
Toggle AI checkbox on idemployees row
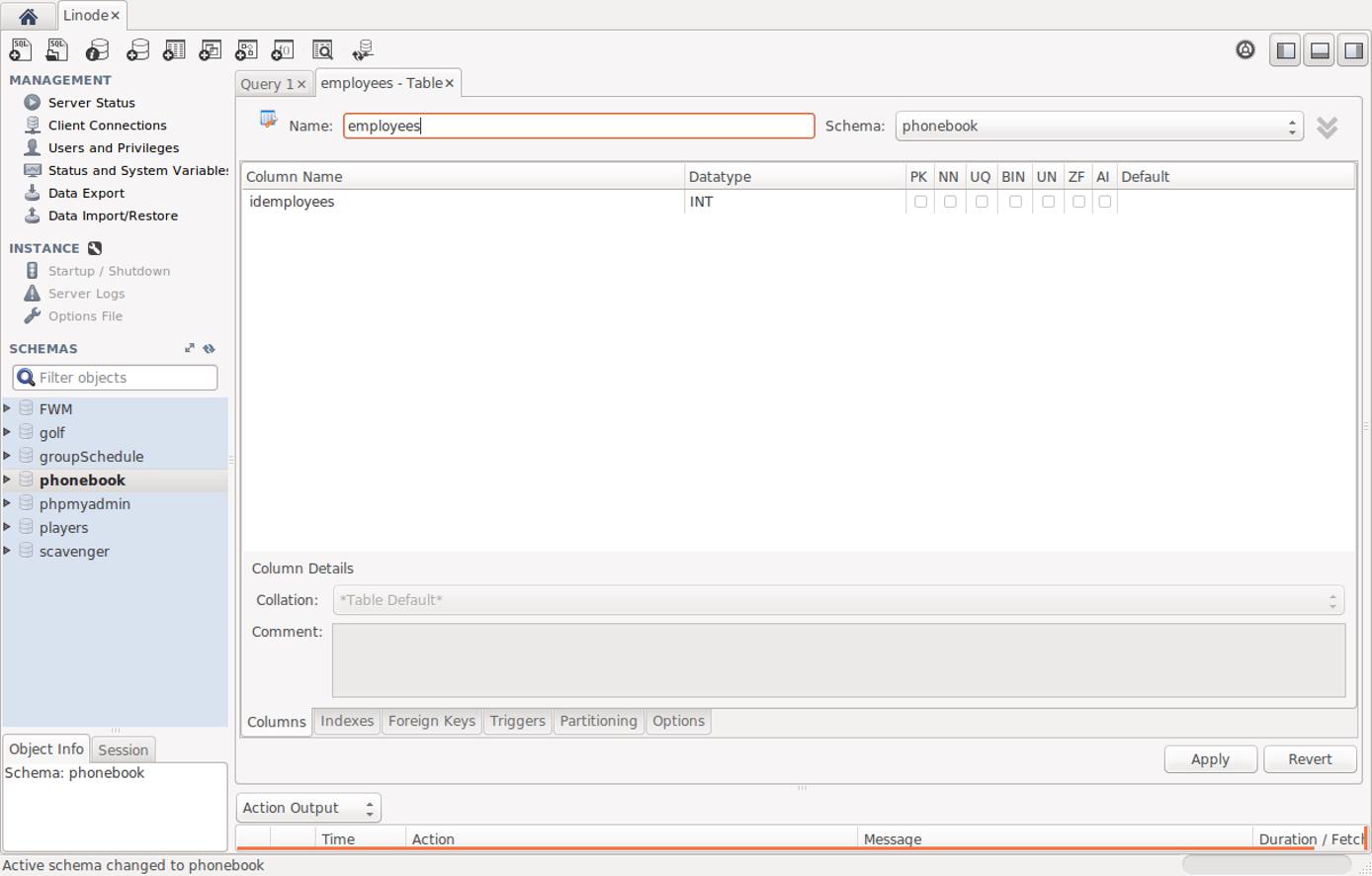click(1103, 201)
